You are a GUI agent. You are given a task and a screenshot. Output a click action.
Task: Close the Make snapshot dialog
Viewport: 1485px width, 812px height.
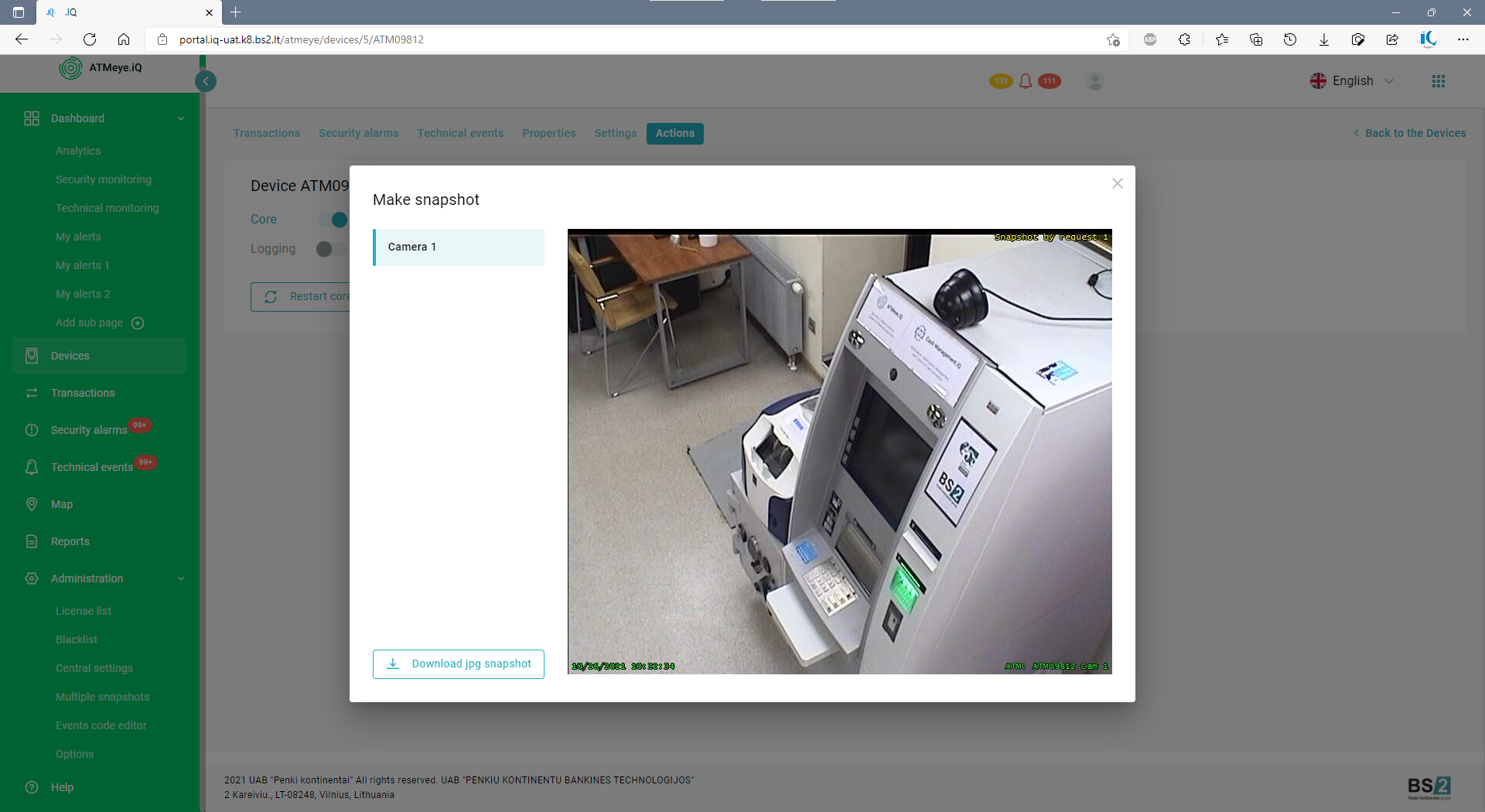[x=1117, y=183]
